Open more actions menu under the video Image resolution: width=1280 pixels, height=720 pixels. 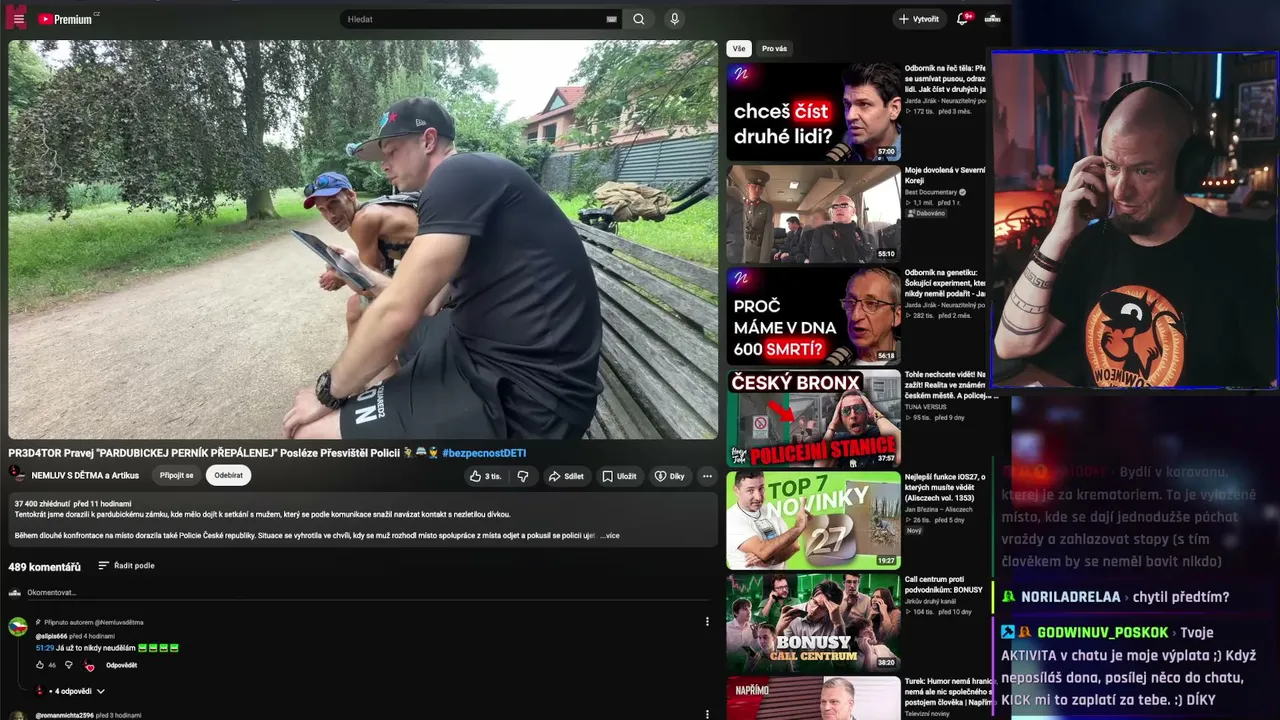tap(707, 476)
